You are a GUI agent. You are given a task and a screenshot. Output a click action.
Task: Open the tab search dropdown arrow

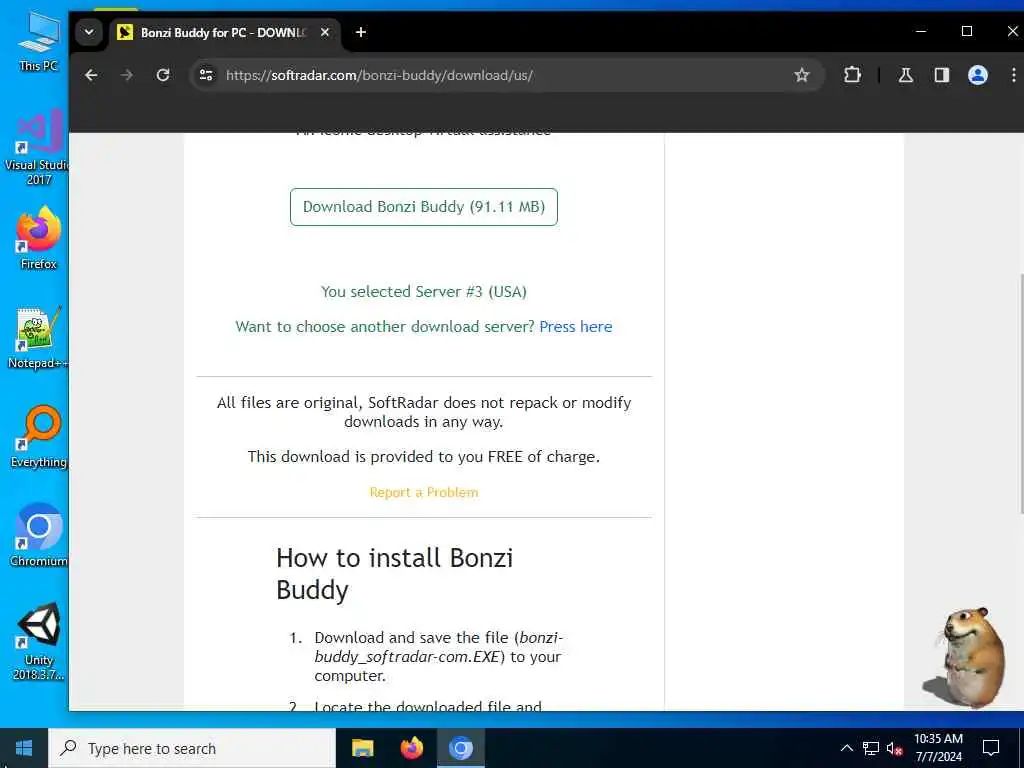[x=89, y=32]
